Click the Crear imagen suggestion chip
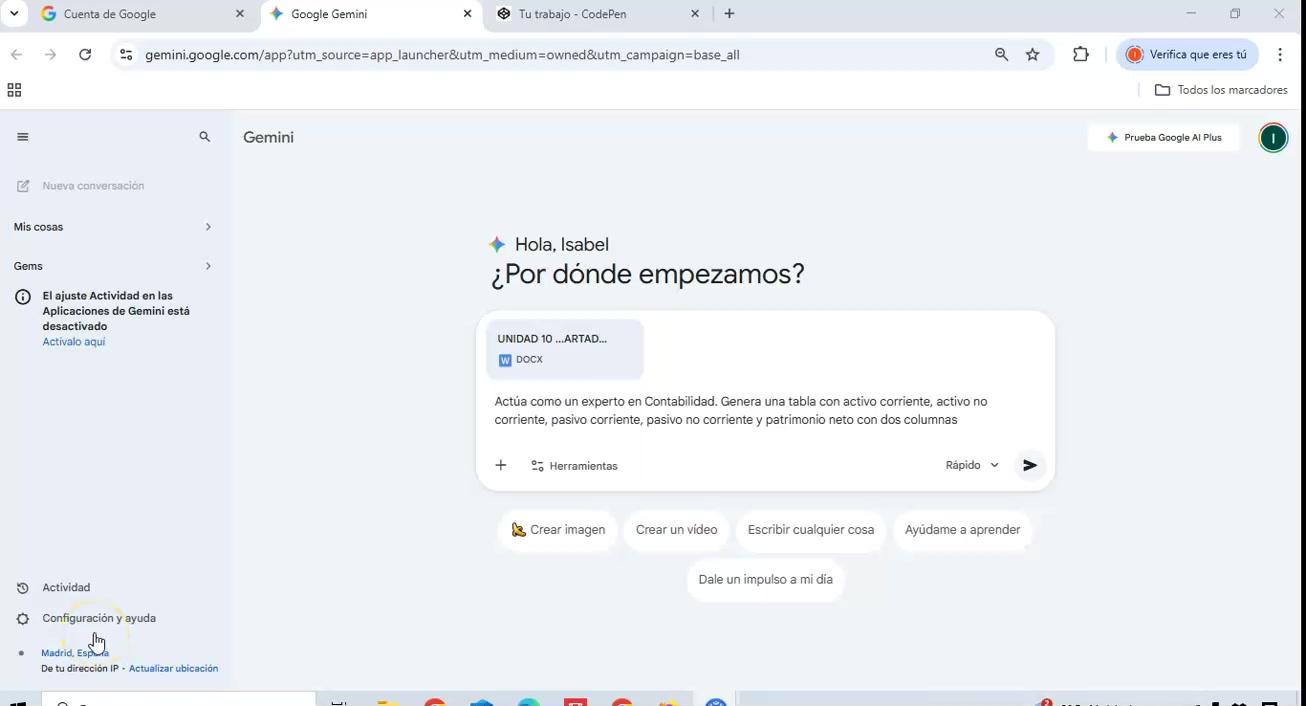Screen dimensions: 1306x706 pyautogui.click(x=558, y=530)
